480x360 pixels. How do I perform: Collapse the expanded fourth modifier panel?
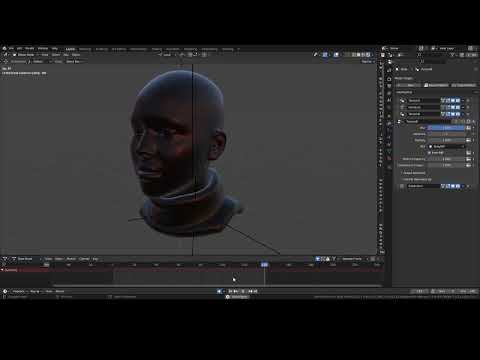coord(398,121)
